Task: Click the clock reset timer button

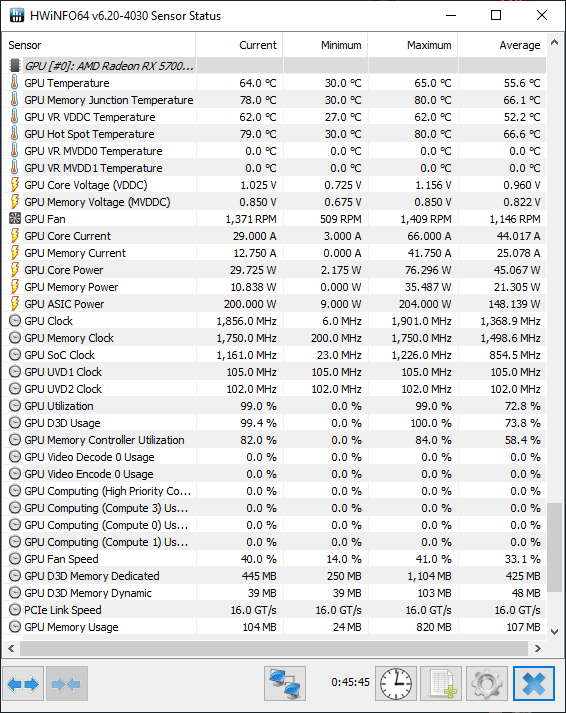Action: click(396, 683)
